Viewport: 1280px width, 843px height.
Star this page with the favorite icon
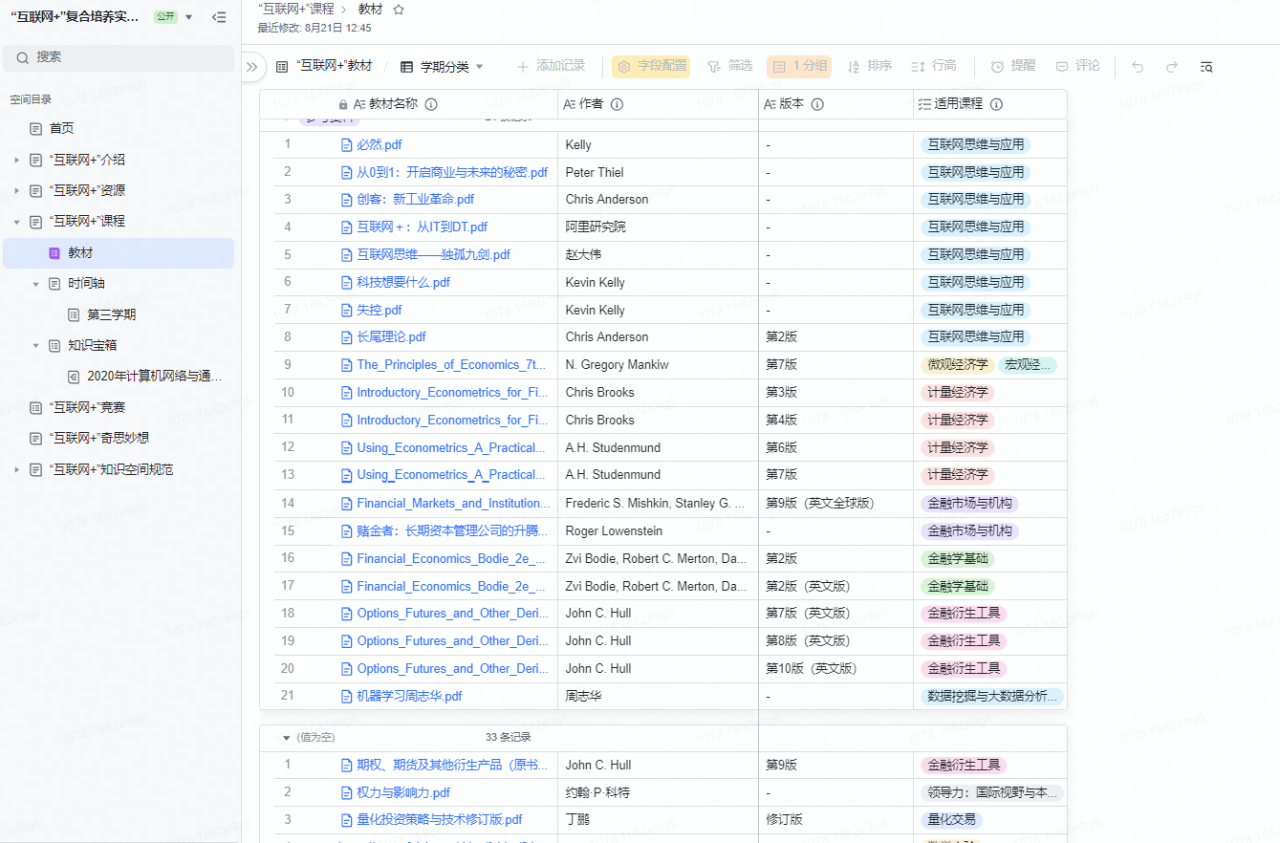[398, 9]
